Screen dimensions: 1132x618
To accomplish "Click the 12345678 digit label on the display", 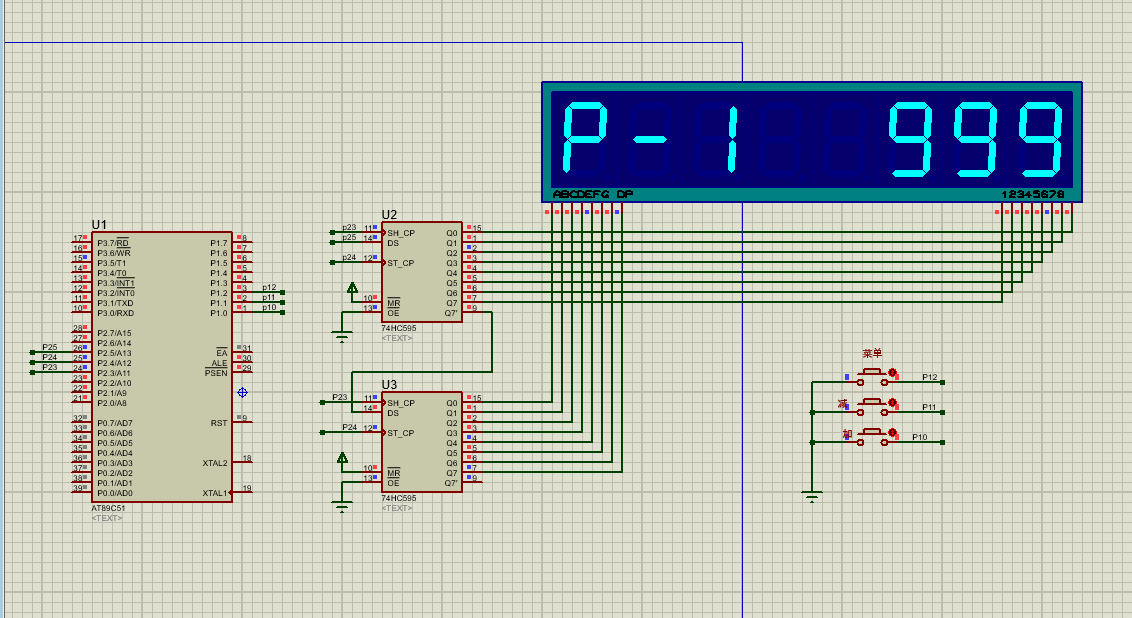I will (x=1033, y=194).
